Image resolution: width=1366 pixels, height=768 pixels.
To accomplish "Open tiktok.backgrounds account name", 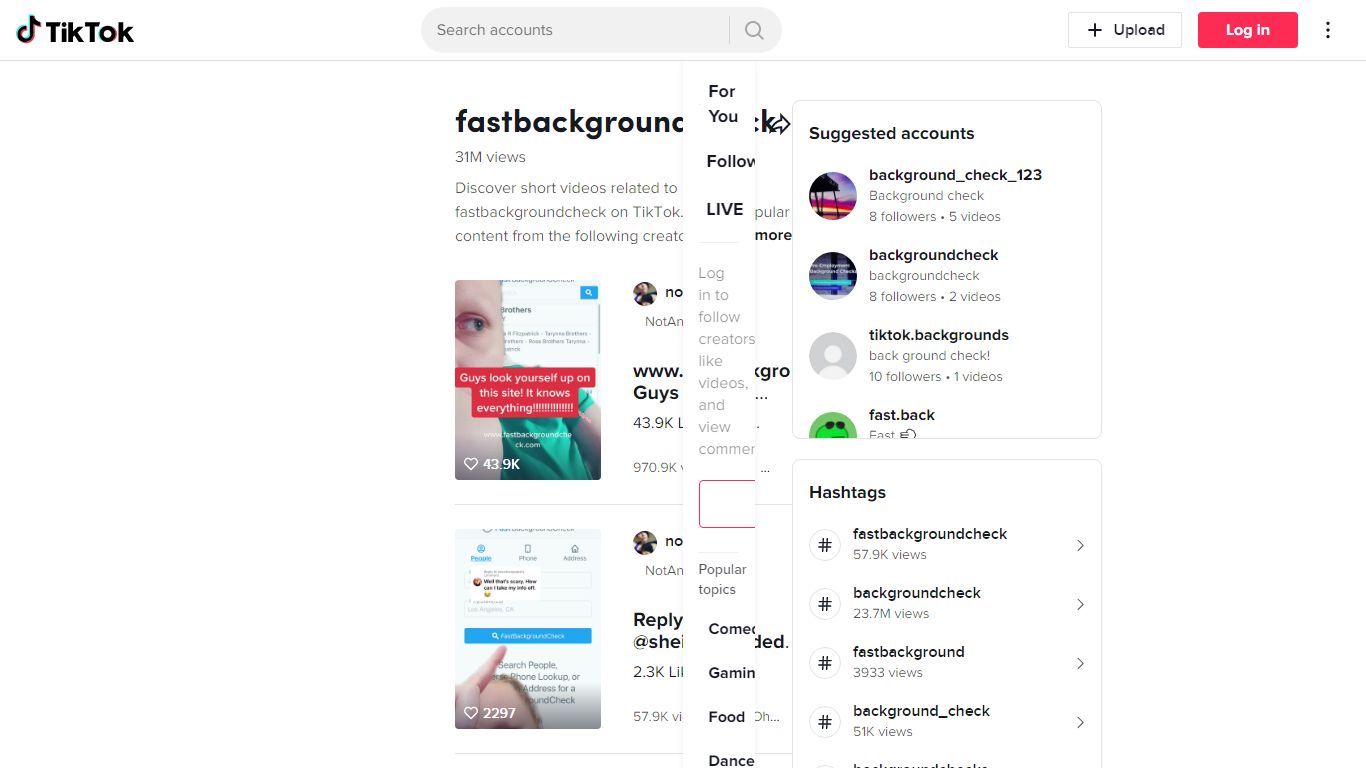I will click(938, 335).
